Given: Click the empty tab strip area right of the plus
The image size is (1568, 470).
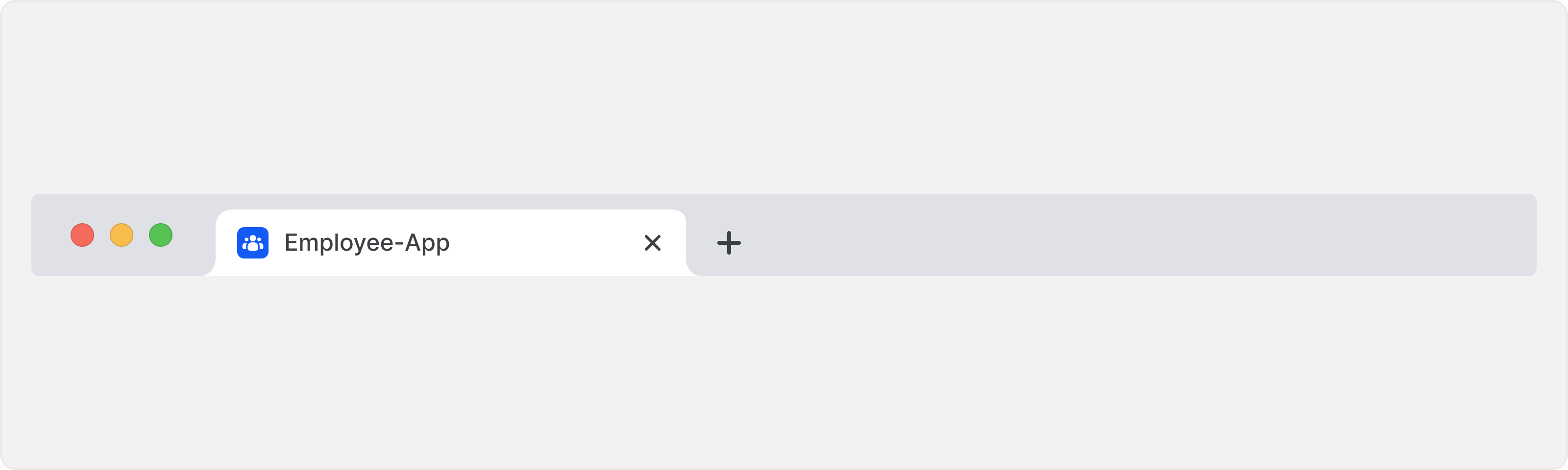Looking at the screenshot, I should pyautogui.click(x=1138, y=235).
